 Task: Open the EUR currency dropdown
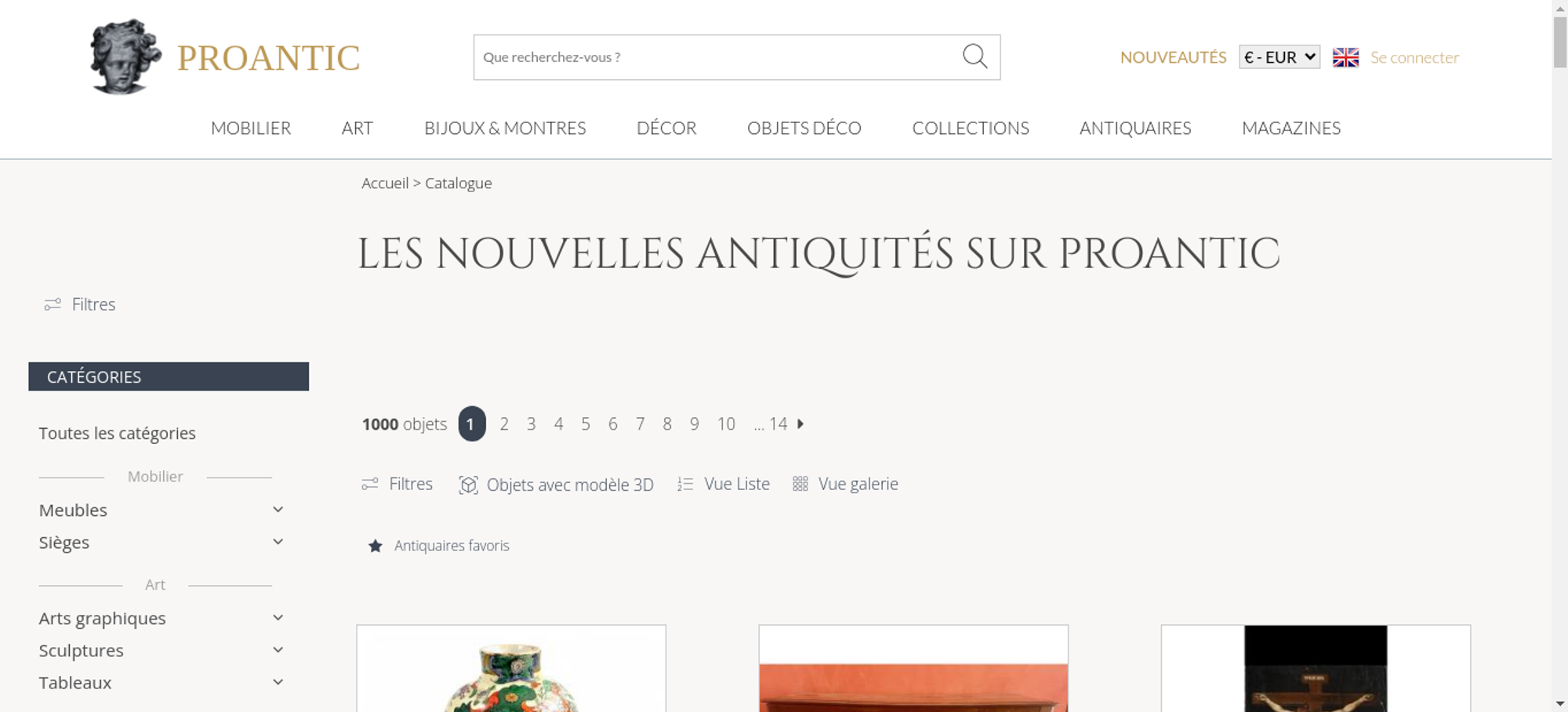point(1279,57)
